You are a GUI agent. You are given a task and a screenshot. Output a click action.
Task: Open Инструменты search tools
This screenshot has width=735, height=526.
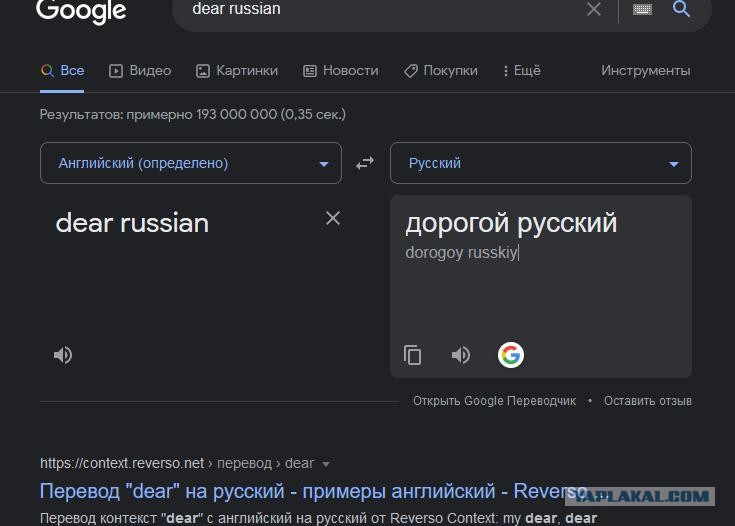(x=645, y=71)
